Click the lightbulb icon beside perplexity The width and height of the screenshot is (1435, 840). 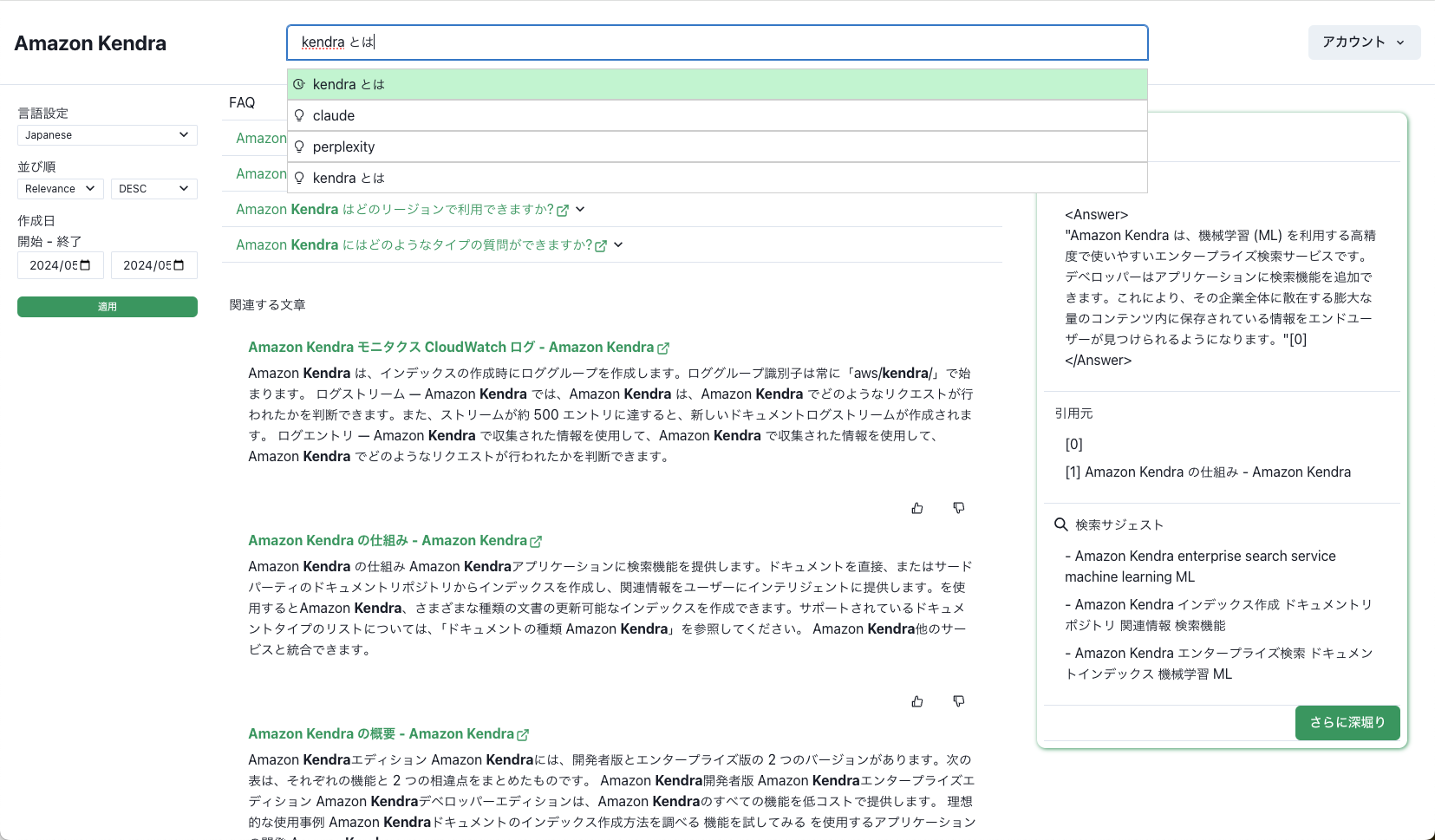point(299,147)
